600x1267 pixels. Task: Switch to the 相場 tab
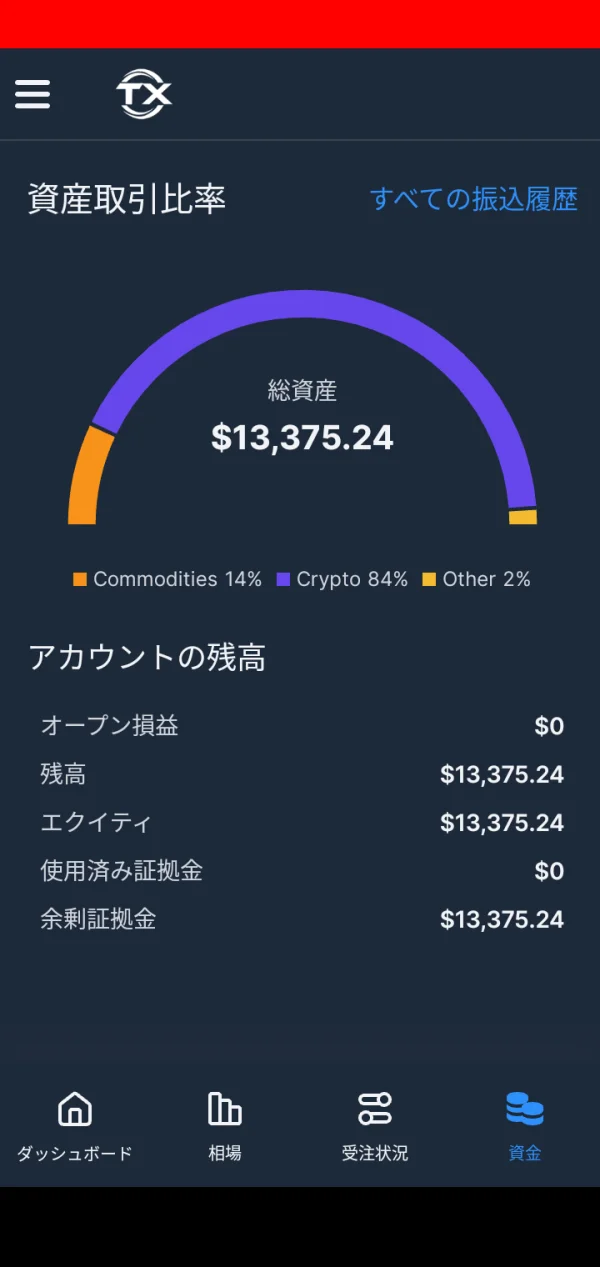(x=224, y=1125)
